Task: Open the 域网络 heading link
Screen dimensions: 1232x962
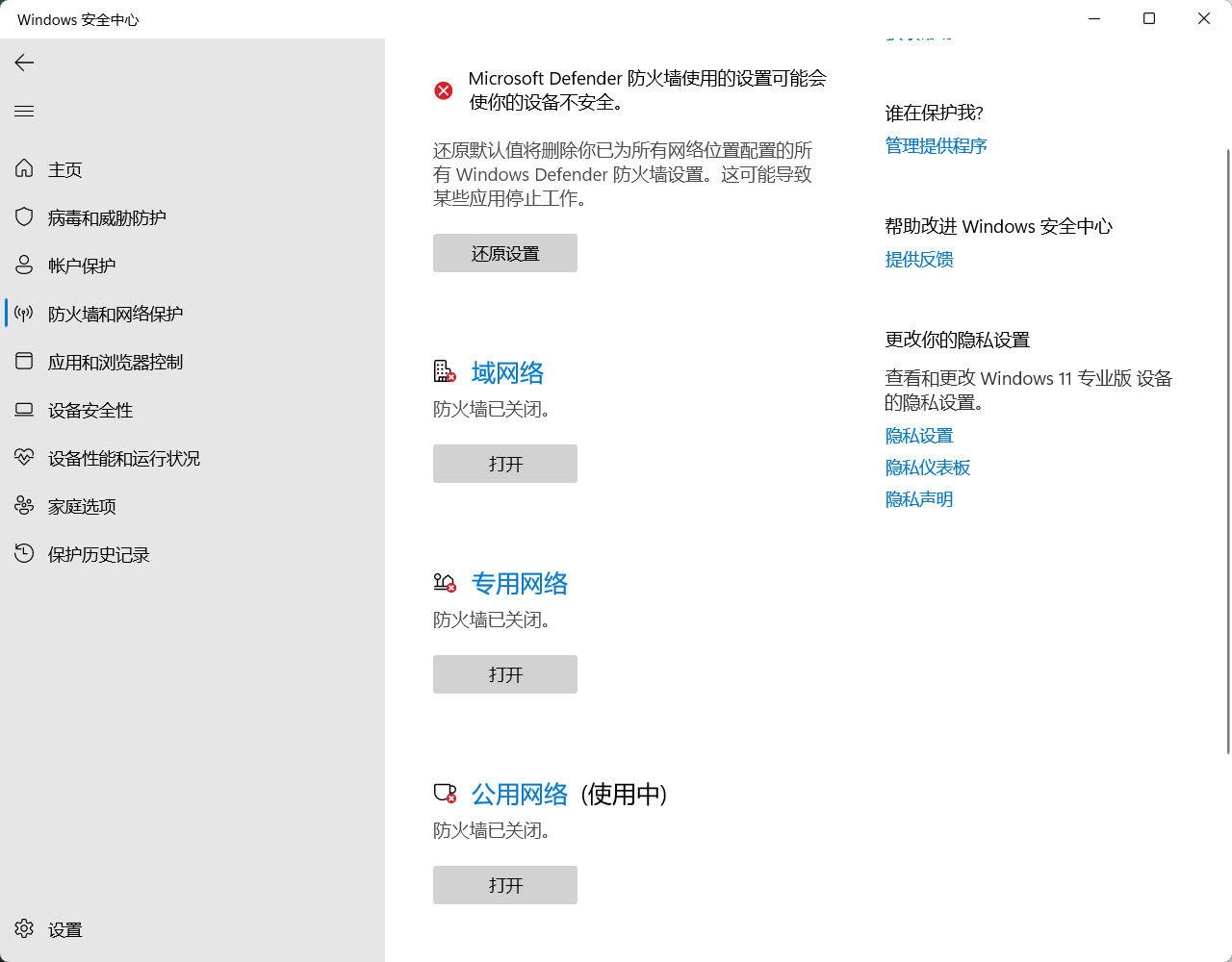Action: 507,372
